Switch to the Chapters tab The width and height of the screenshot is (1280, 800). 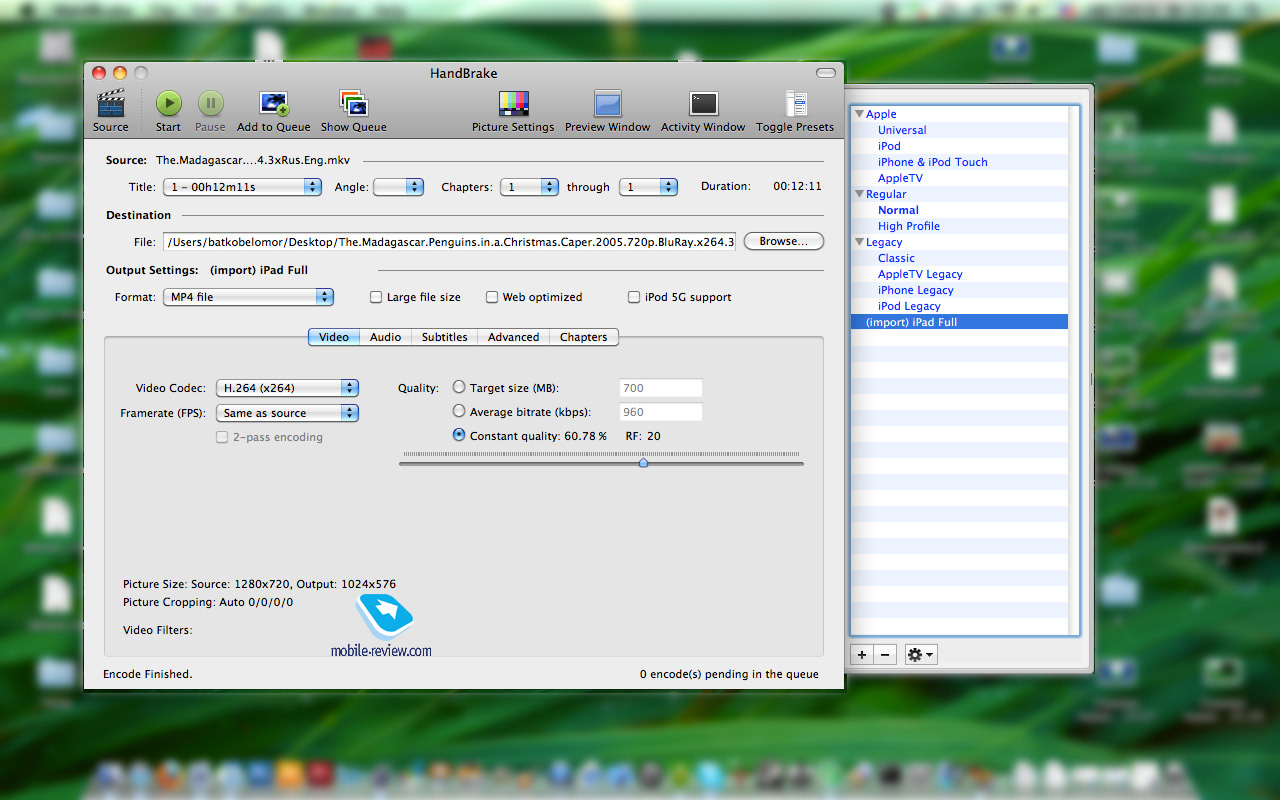[x=584, y=337]
